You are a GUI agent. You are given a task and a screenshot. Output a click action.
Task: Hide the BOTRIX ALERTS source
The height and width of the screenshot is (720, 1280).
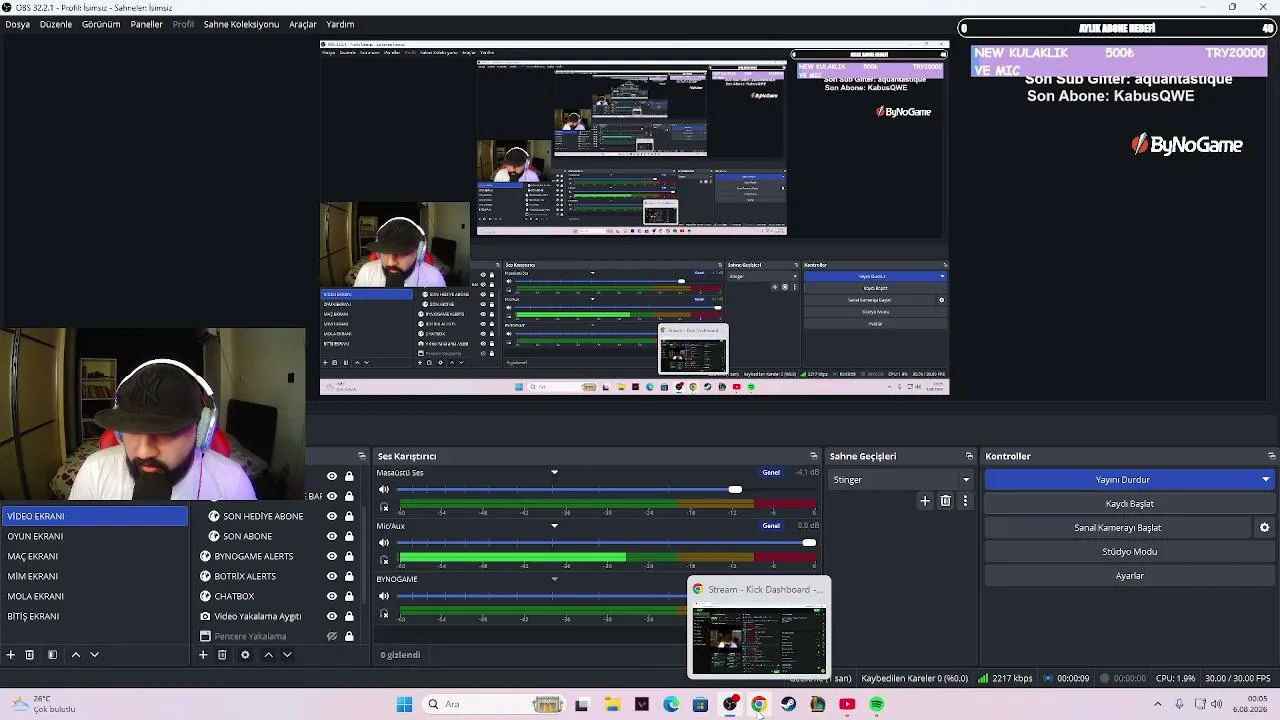tap(332, 576)
